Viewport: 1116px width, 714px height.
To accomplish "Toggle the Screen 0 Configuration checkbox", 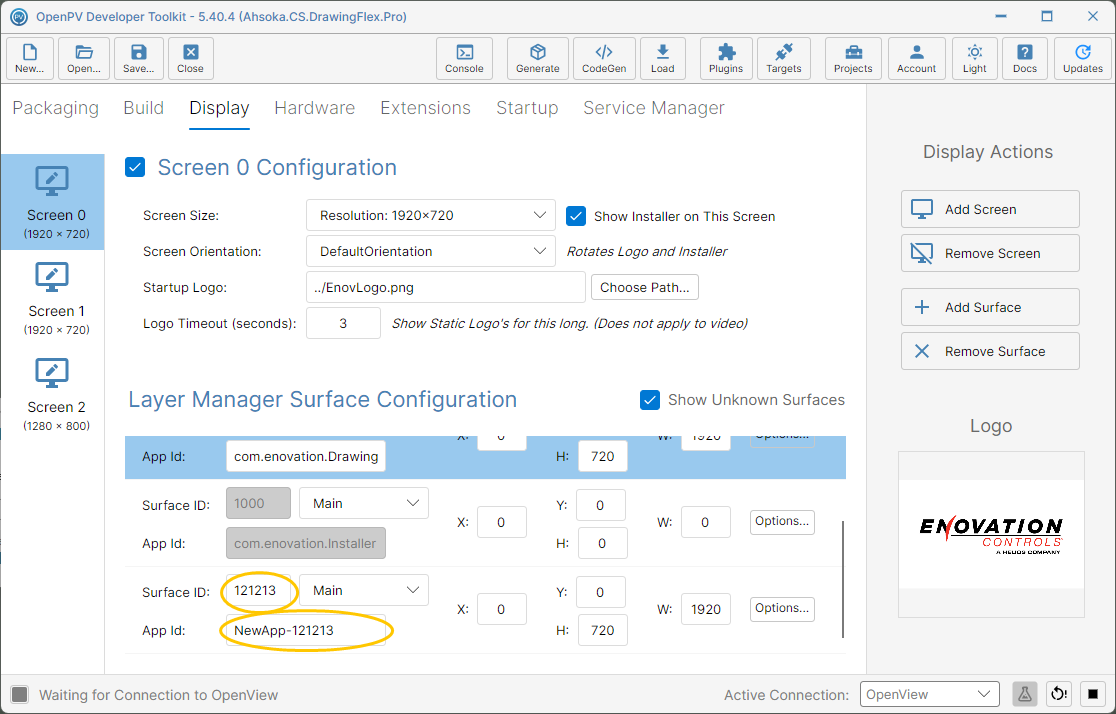I will point(135,167).
